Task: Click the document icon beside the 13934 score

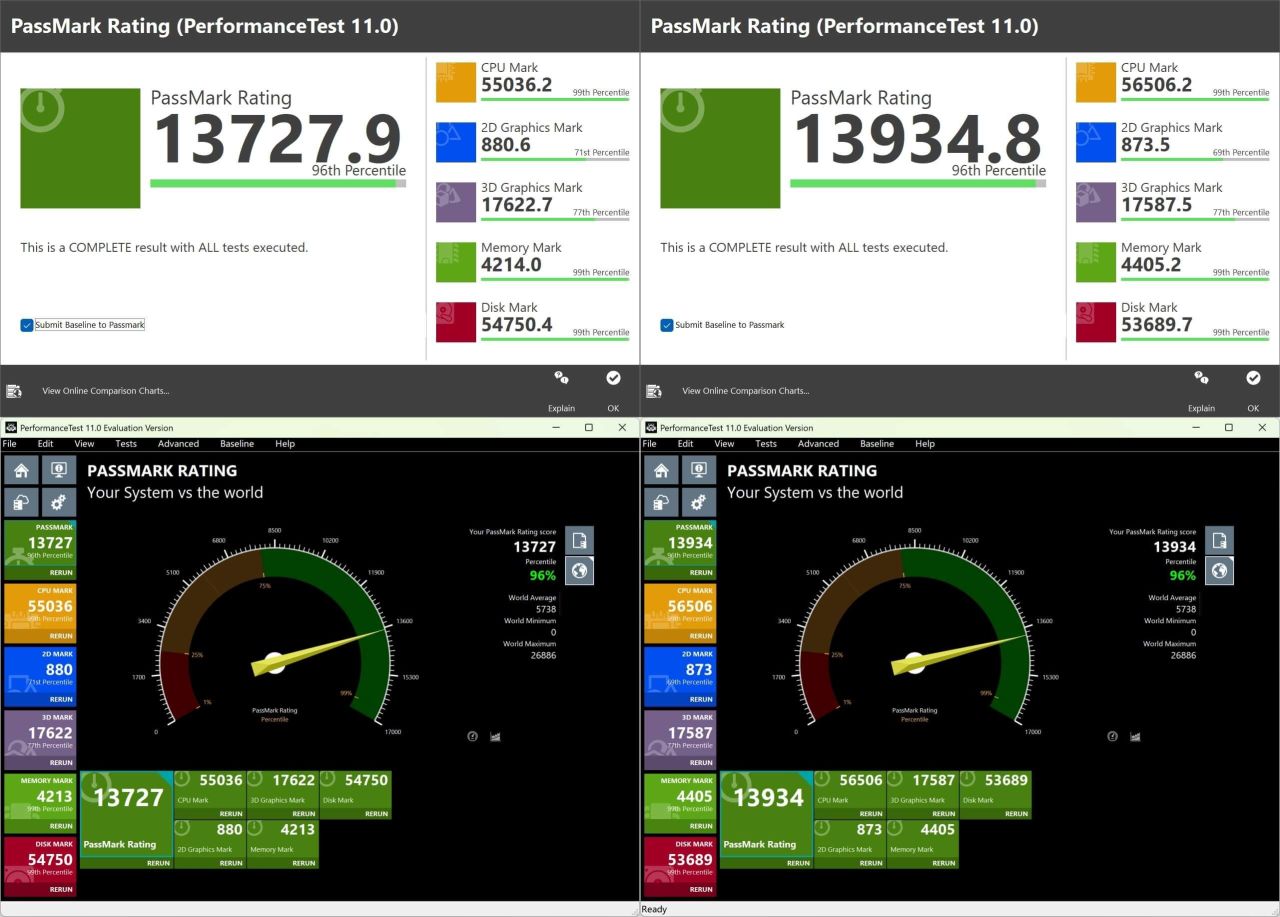Action: click(1219, 541)
